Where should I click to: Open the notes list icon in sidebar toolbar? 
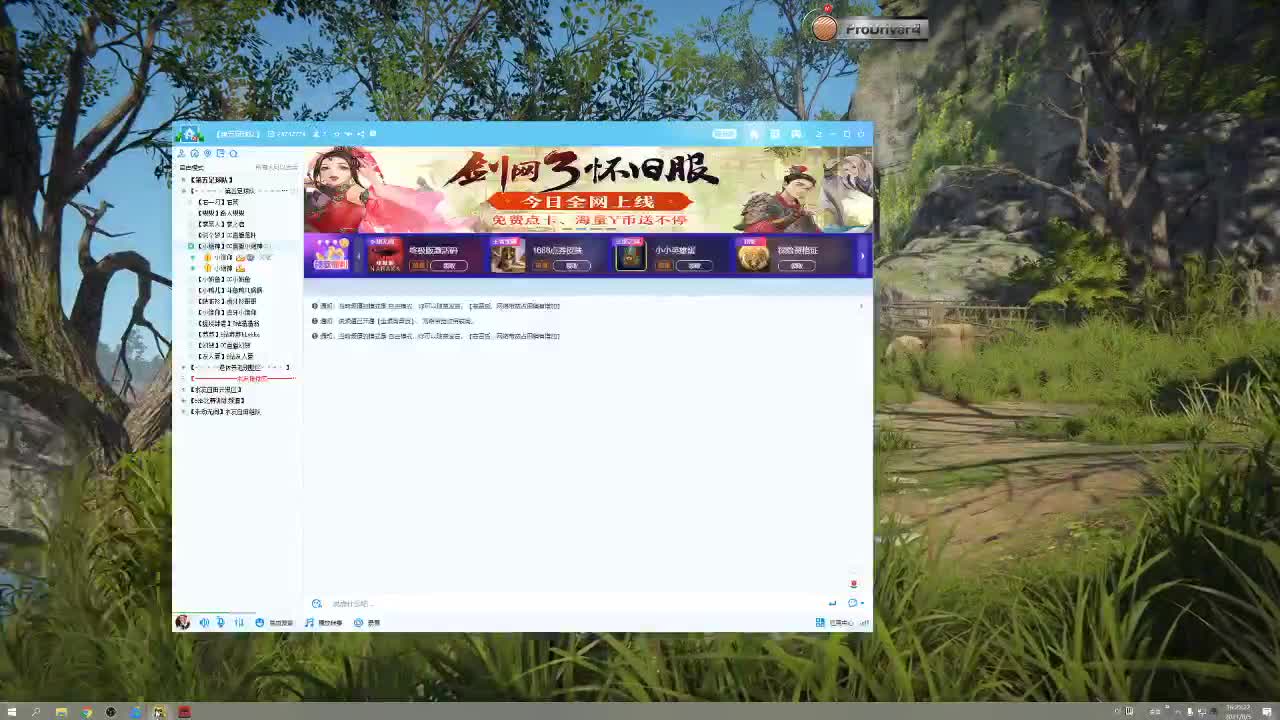click(x=220, y=153)
